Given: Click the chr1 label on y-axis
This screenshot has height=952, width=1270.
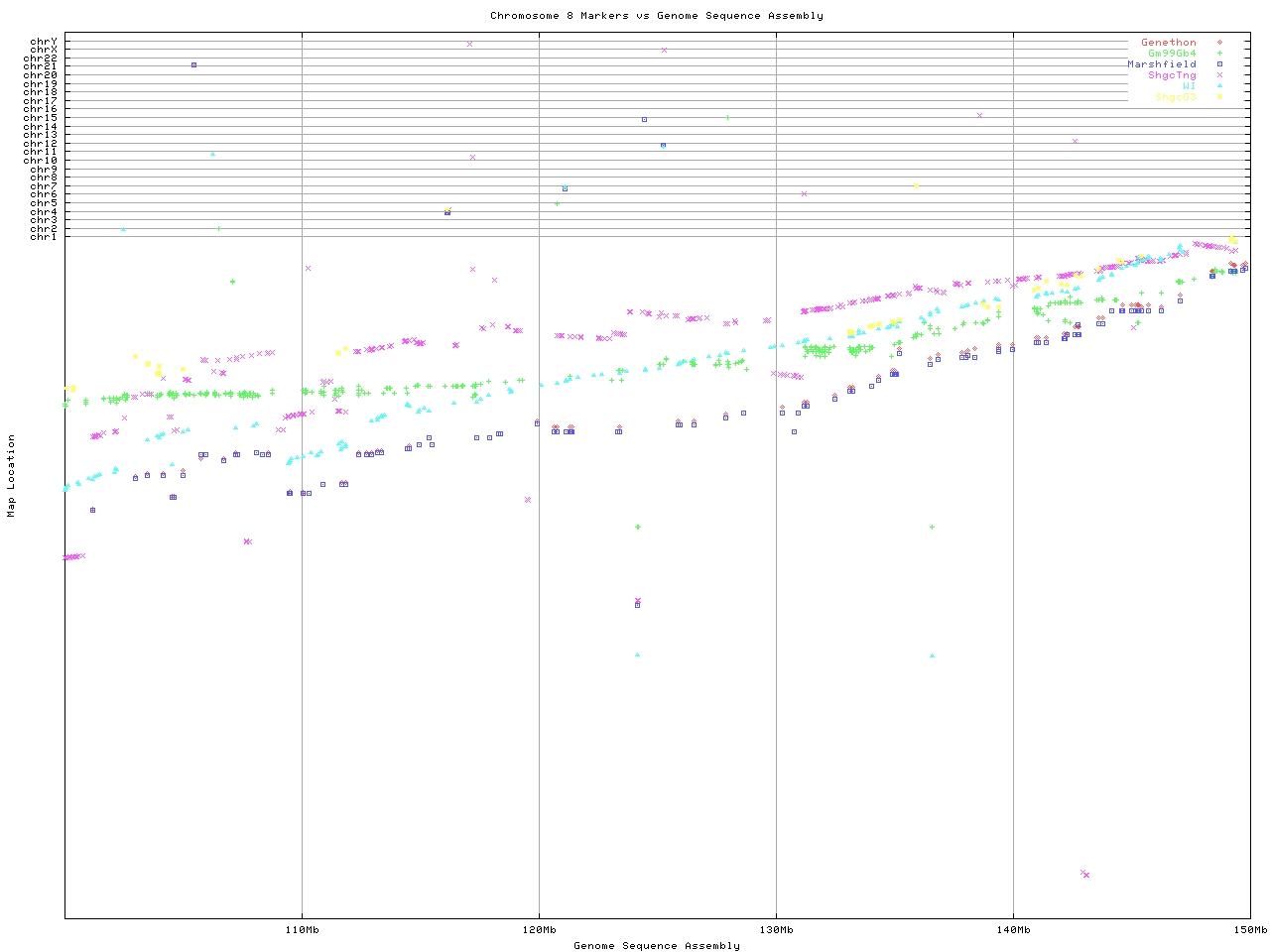Looking at the screenshot, I should click(44, 236).
